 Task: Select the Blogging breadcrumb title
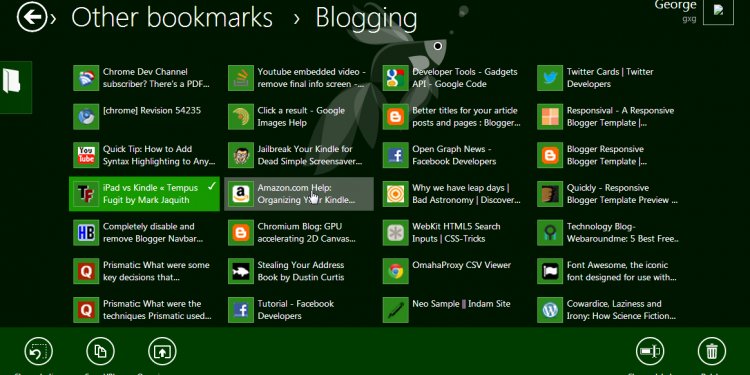point(366,19)
